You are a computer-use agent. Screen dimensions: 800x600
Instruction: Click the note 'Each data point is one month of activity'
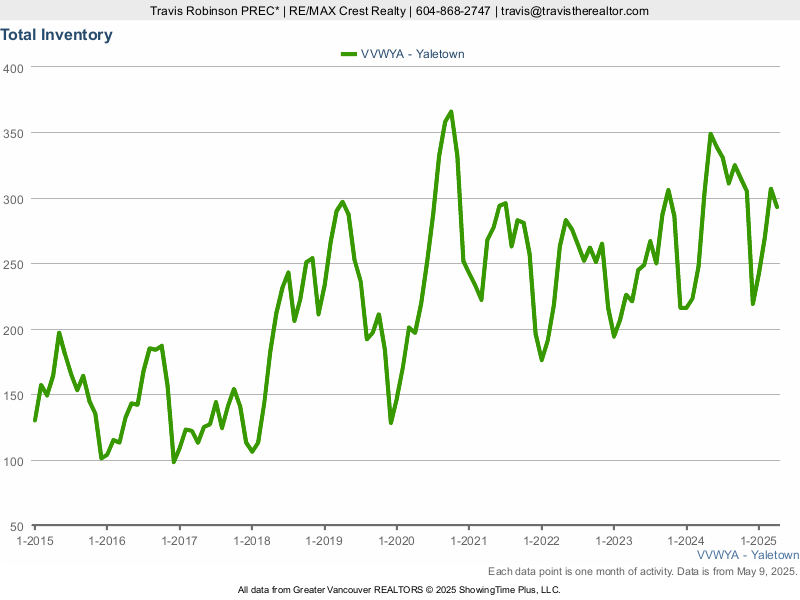pos(581,571)
